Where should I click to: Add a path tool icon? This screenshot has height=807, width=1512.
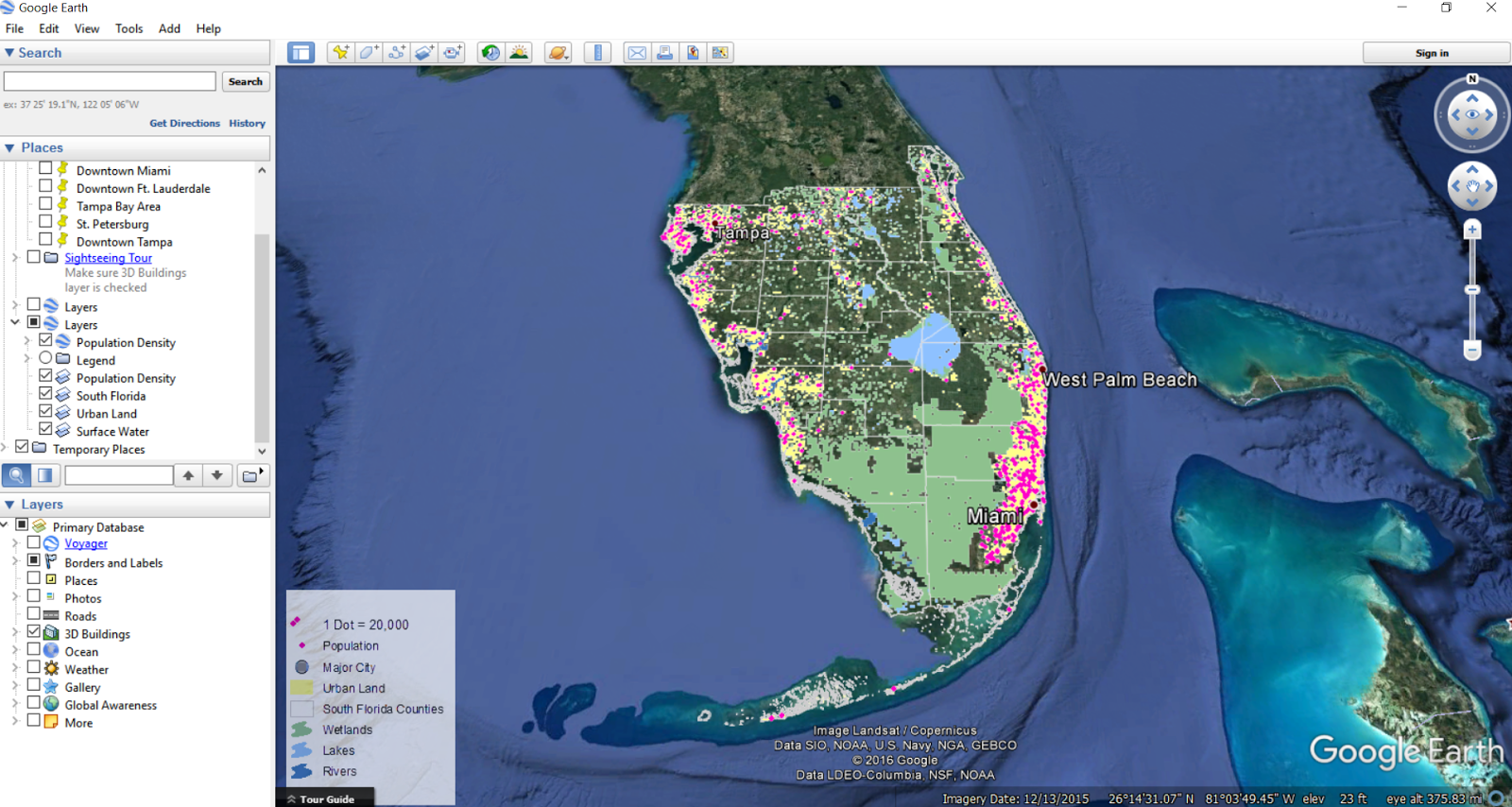pos(397,53)
